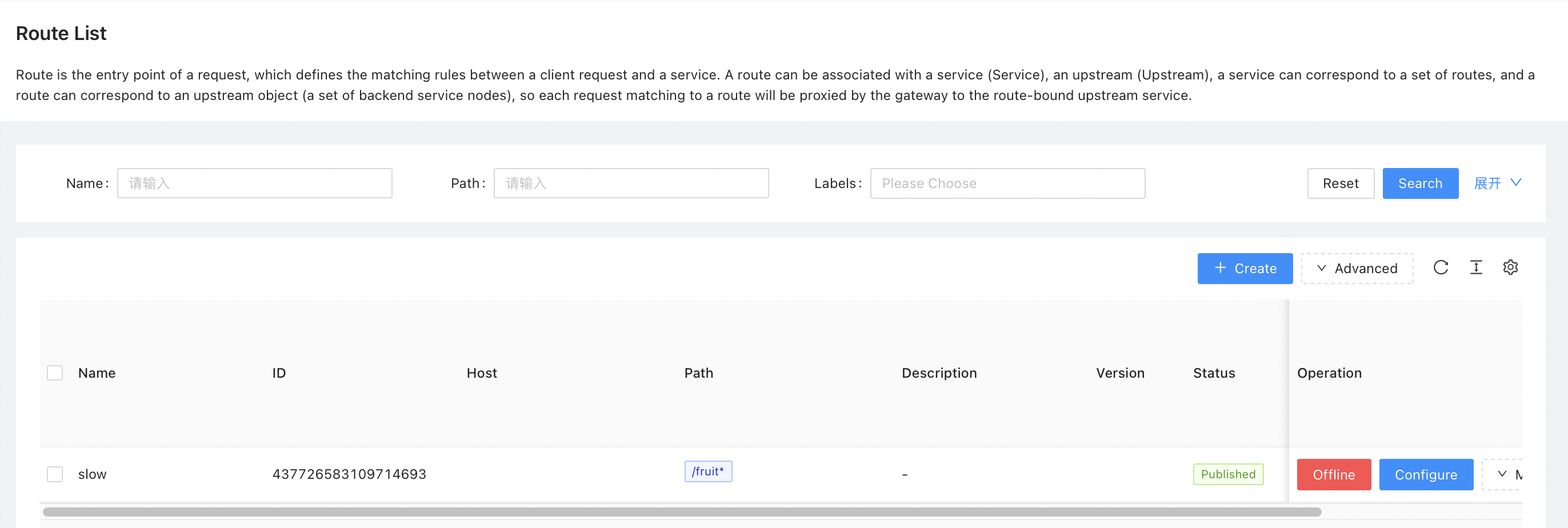The image size is (1568, 528).
Task: Expand the Advanced dropdown
Action: point(1357,269)
